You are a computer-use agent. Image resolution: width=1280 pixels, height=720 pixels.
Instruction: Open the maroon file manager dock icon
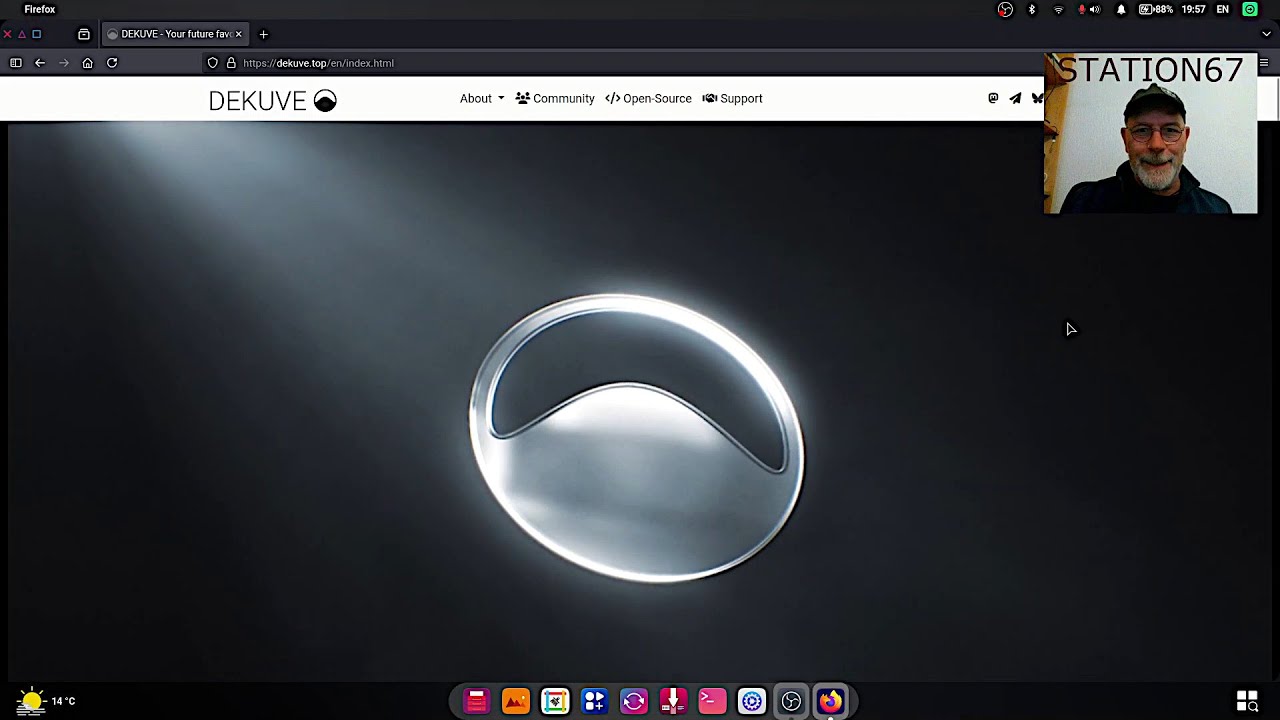476,701
